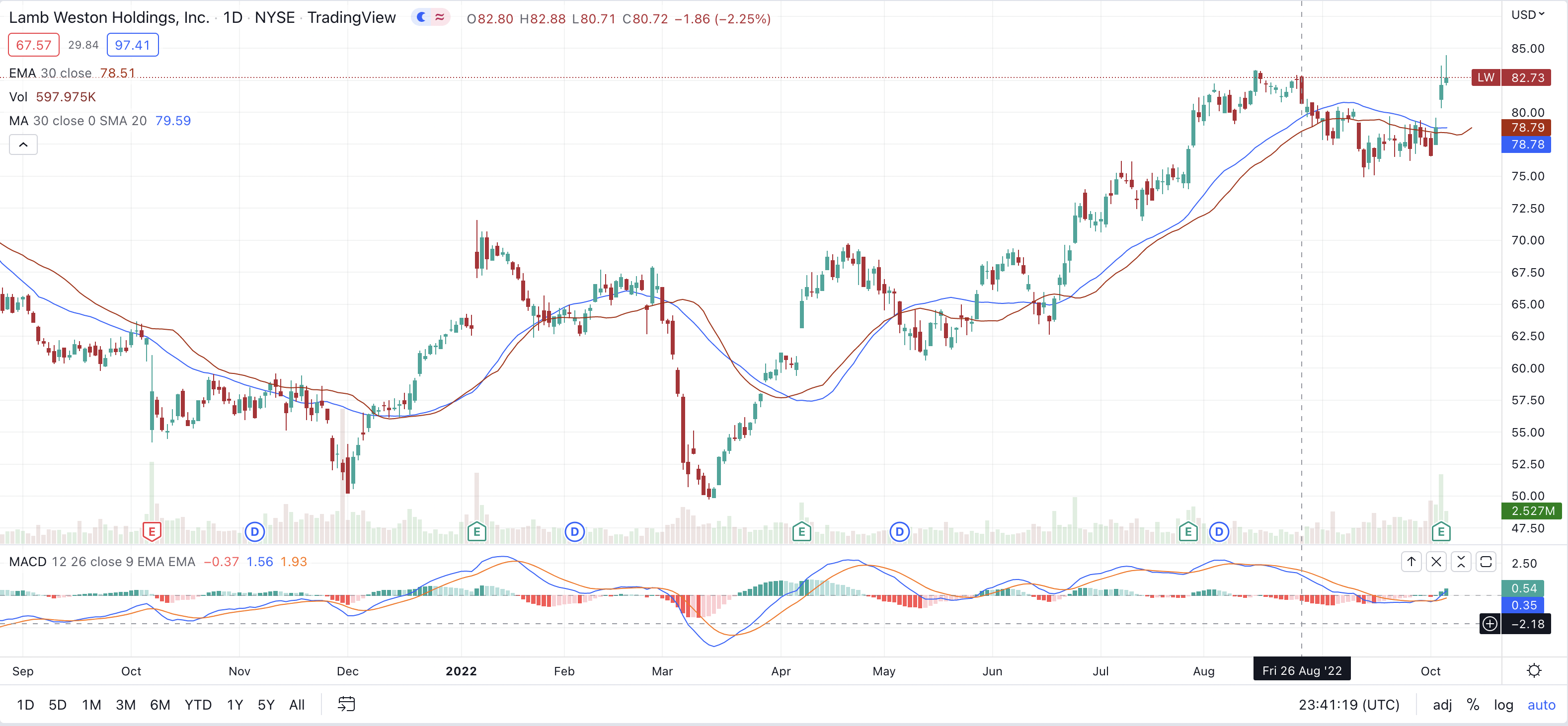Click the 67.57 sell price button
This screenshot has height=726, width=1568.
(33, 45)
